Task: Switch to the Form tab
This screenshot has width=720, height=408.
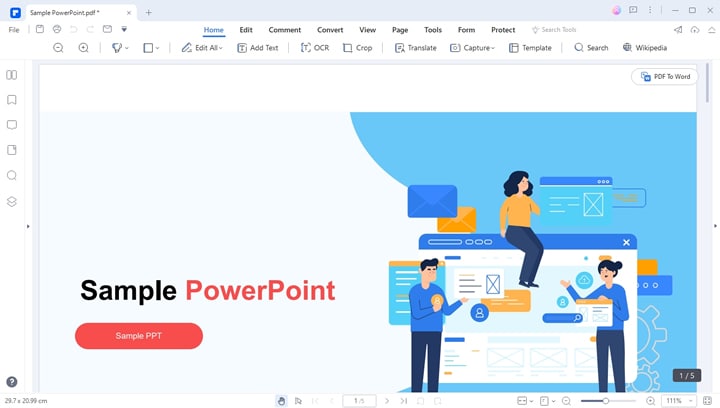Action: pyautogui.click(x=466, y=30)
